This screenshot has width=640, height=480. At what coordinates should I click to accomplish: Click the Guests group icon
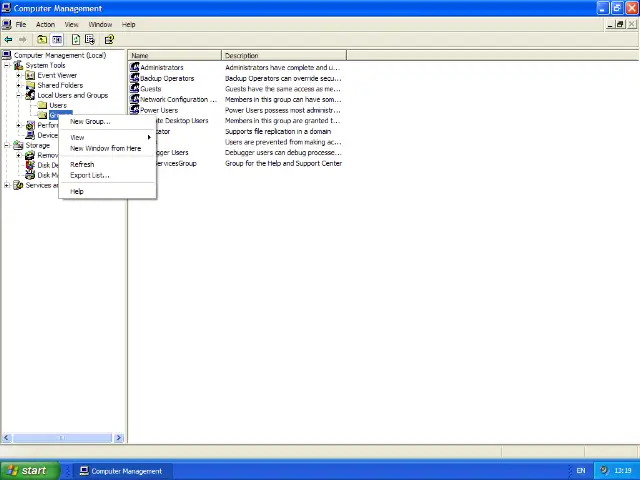point(134,88)
